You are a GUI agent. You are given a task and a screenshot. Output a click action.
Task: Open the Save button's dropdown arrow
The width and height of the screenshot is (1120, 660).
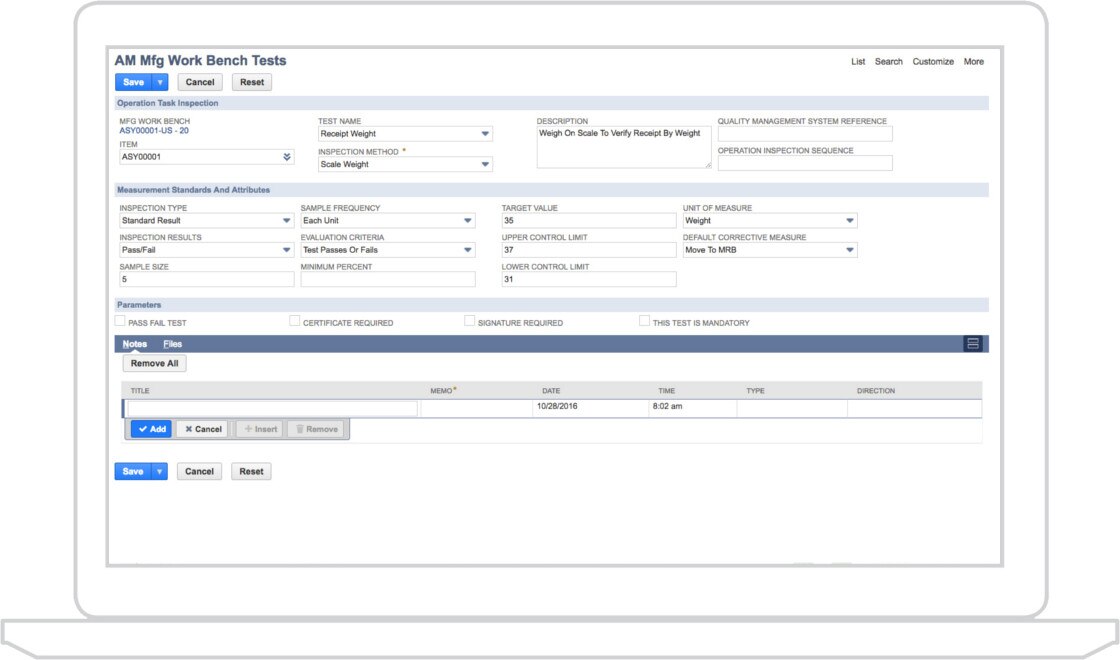click(157, 81)
